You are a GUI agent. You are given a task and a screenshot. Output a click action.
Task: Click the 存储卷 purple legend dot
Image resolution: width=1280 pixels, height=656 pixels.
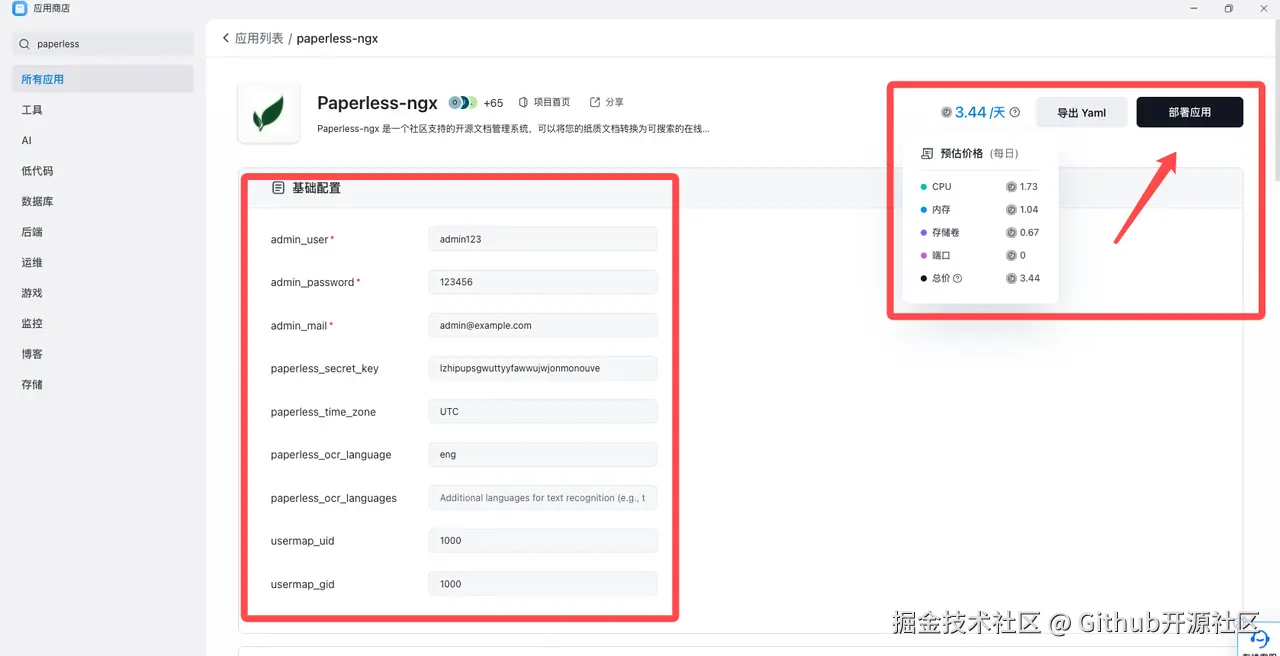pyautogui.click(x=923, y=232)
